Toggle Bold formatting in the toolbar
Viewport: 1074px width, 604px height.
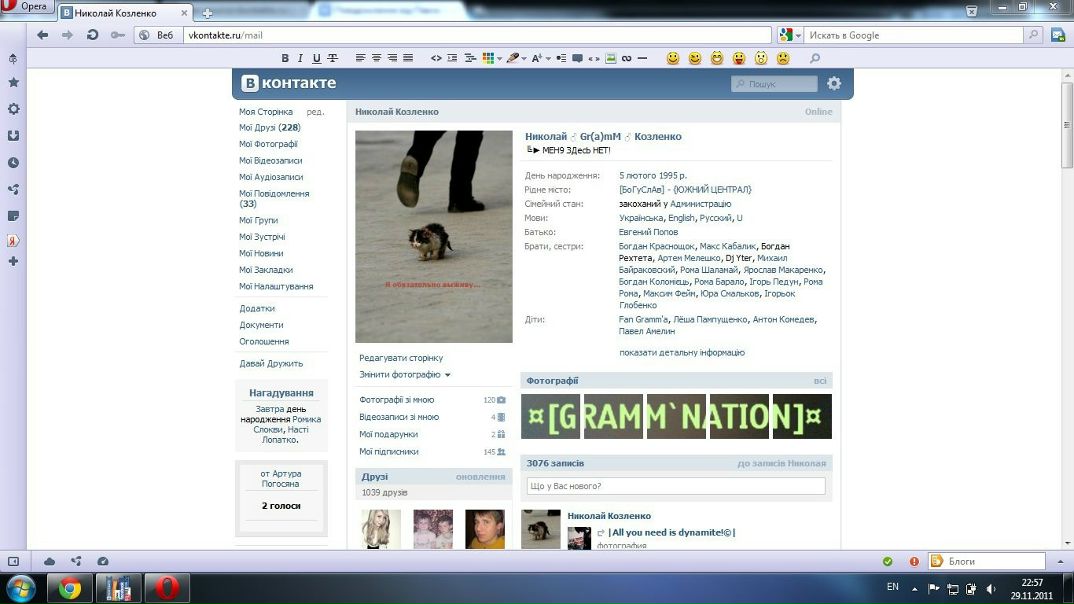[285, 58]
